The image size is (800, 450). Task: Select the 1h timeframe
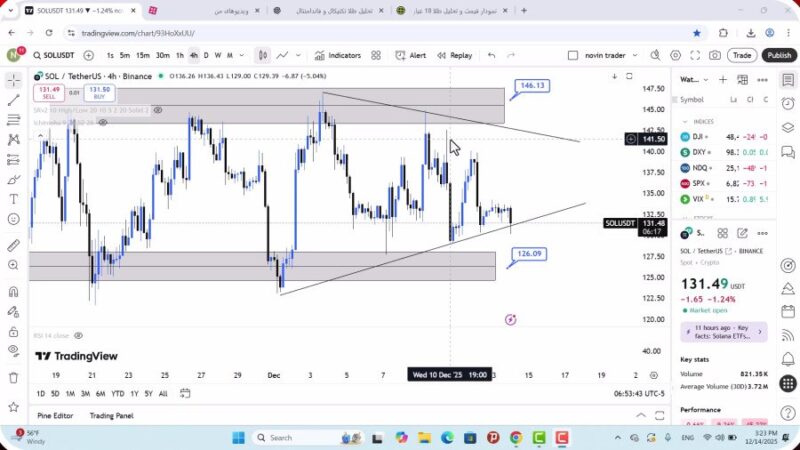pos(180,55)
